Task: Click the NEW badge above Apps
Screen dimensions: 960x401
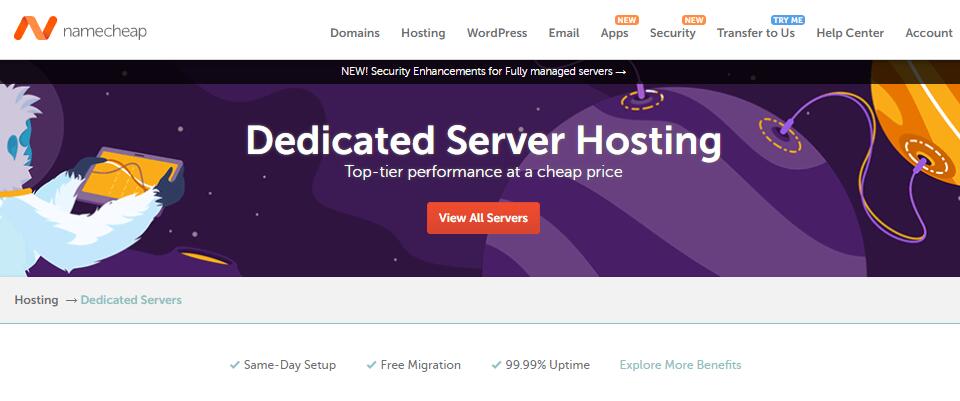Action: [627, 20]
